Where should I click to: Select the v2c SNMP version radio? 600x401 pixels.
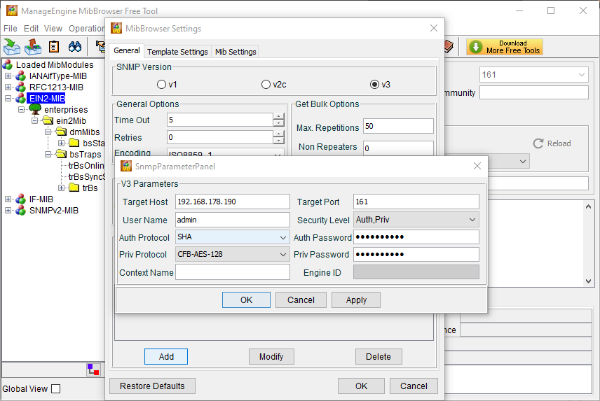tap(266, 84)
